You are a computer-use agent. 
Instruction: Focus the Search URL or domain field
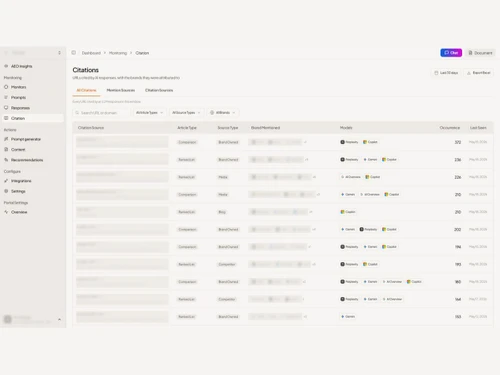101,113
